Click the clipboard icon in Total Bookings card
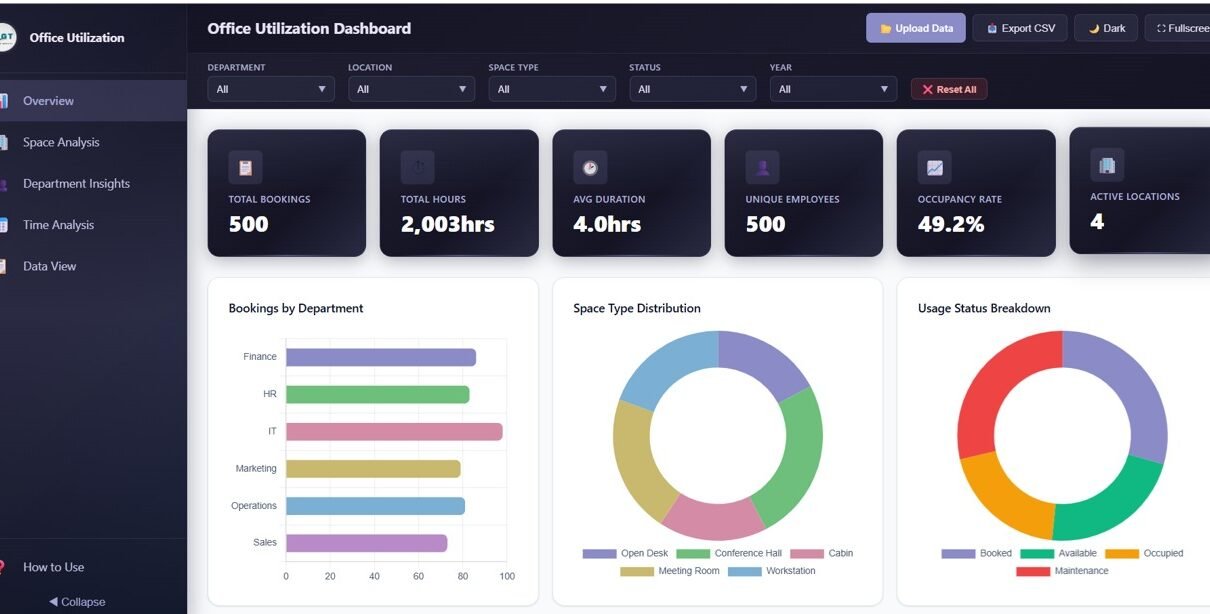The width and height of the screenshot is (1210, 614). coord(245,167)
